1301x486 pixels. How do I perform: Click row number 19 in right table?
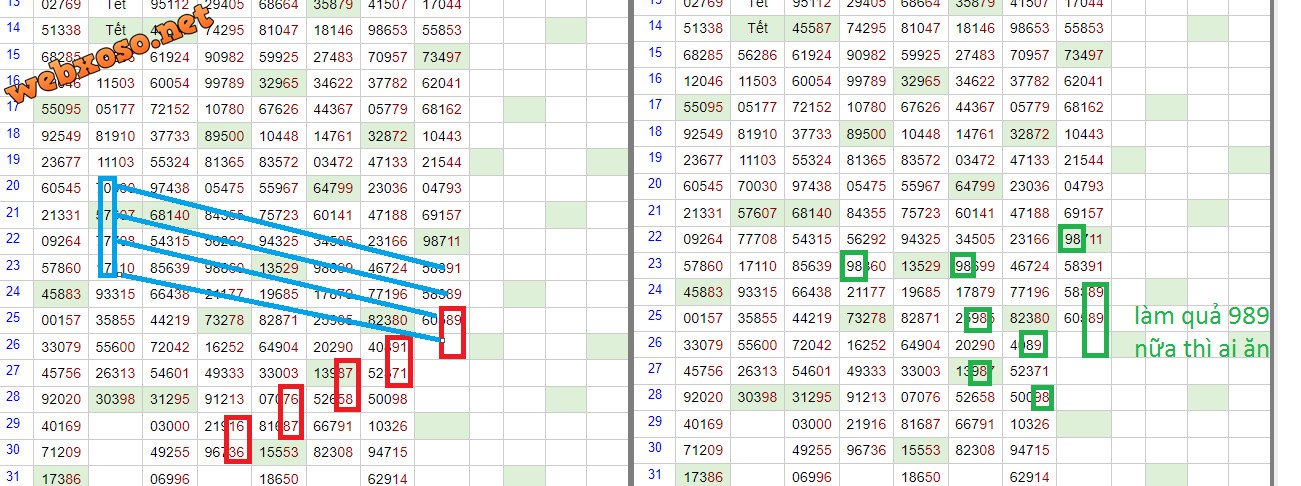pyautogui.click(x=657, y=158)
